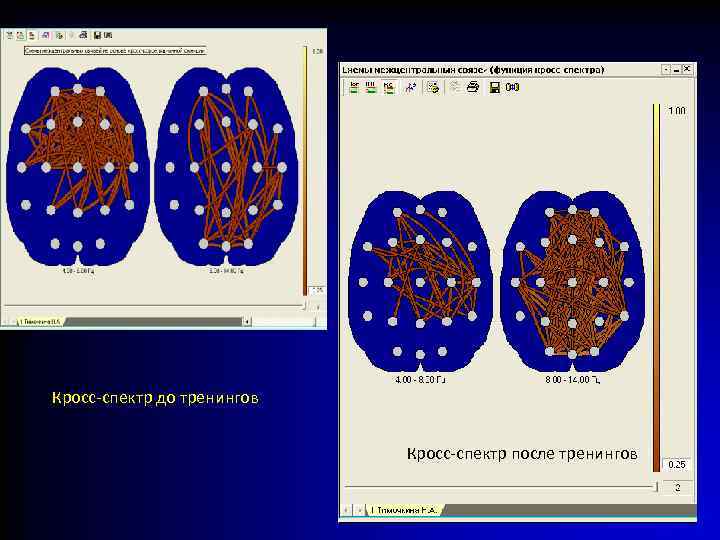Select the second brain map in left window
720x540 pixels.
(x=226, y=166)
